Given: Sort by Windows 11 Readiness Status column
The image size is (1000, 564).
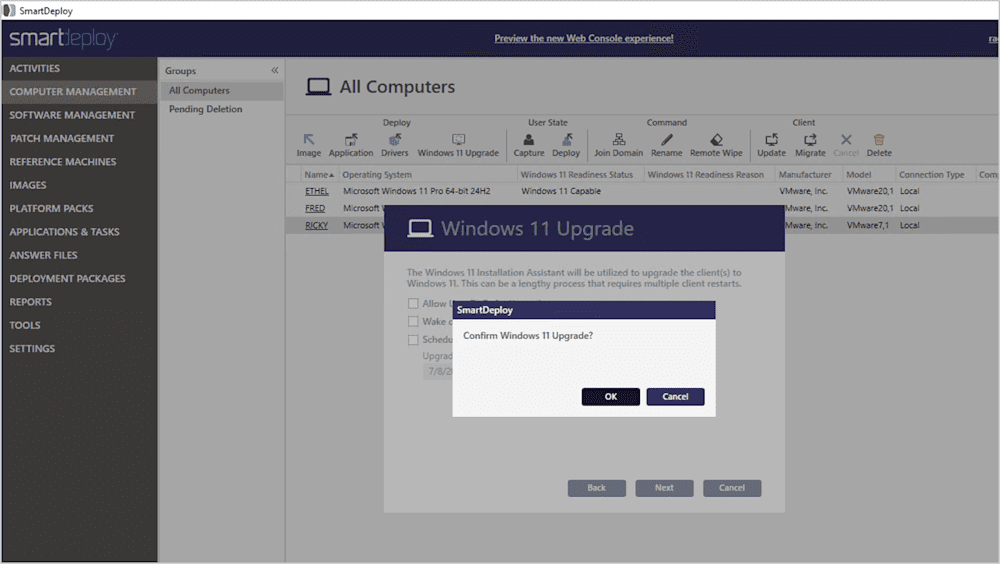Looking at the screenshot, I should pos(580,175).
